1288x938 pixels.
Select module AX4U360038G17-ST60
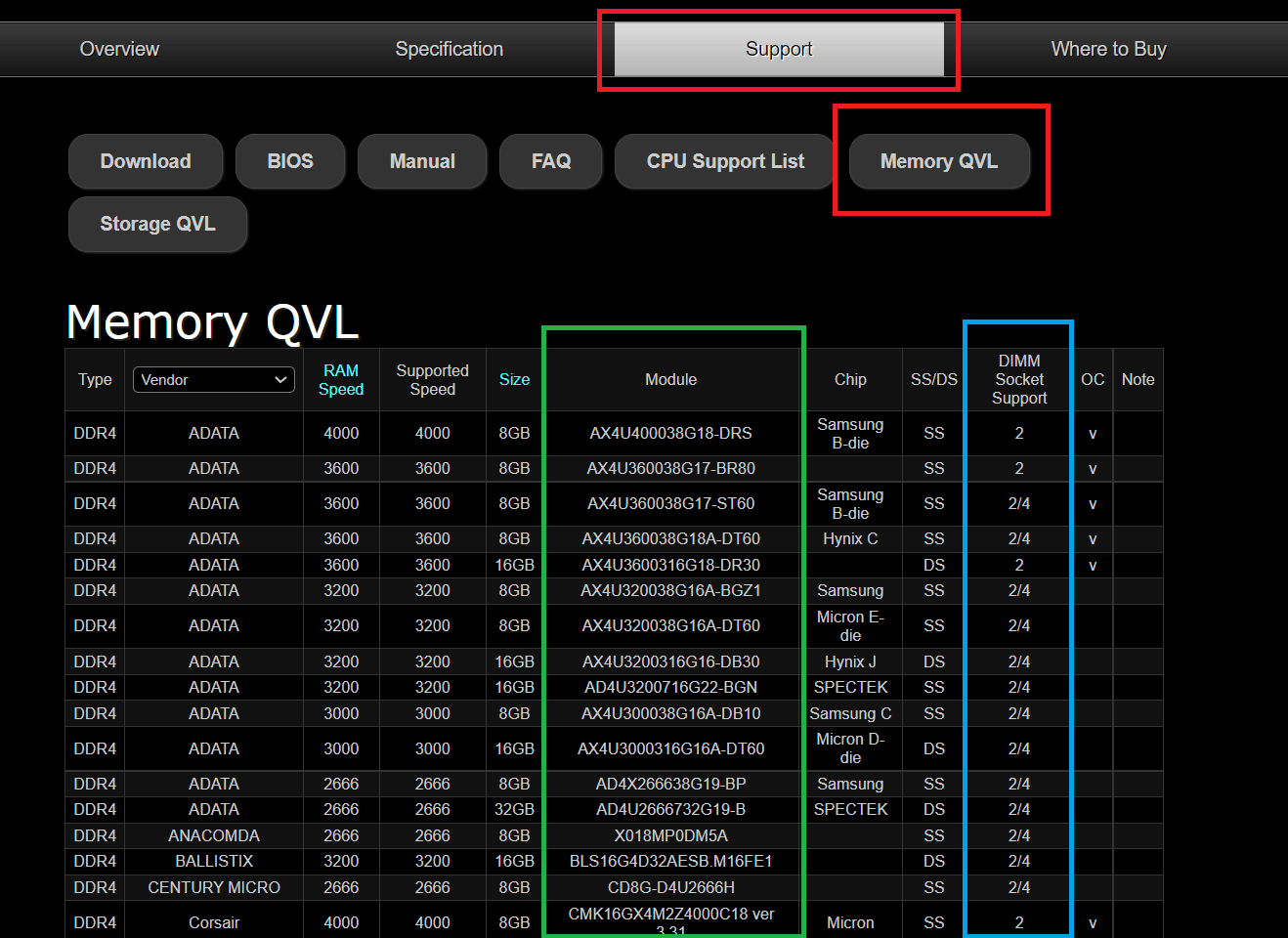(670, 503)
